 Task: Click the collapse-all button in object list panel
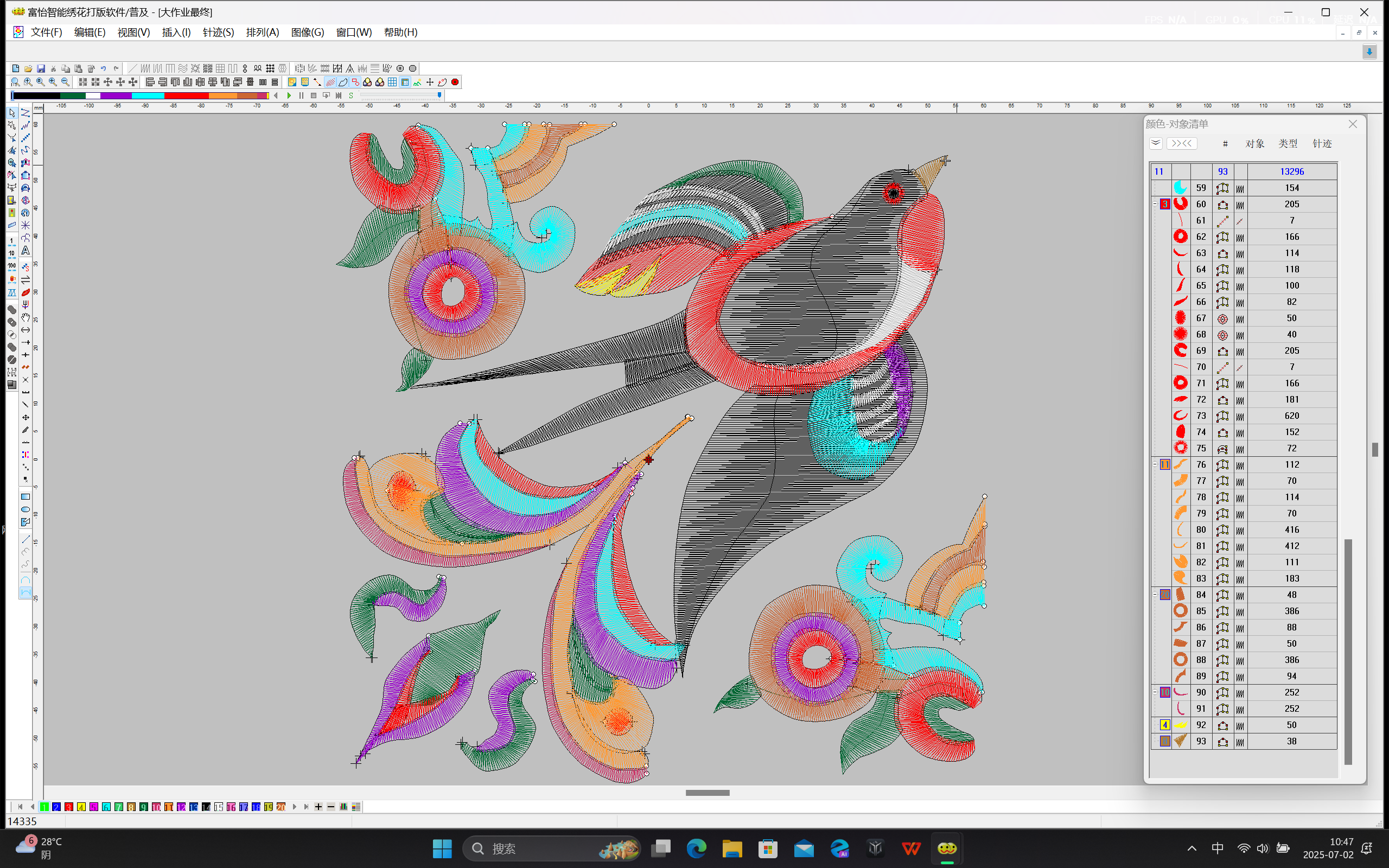[1156, 143]
